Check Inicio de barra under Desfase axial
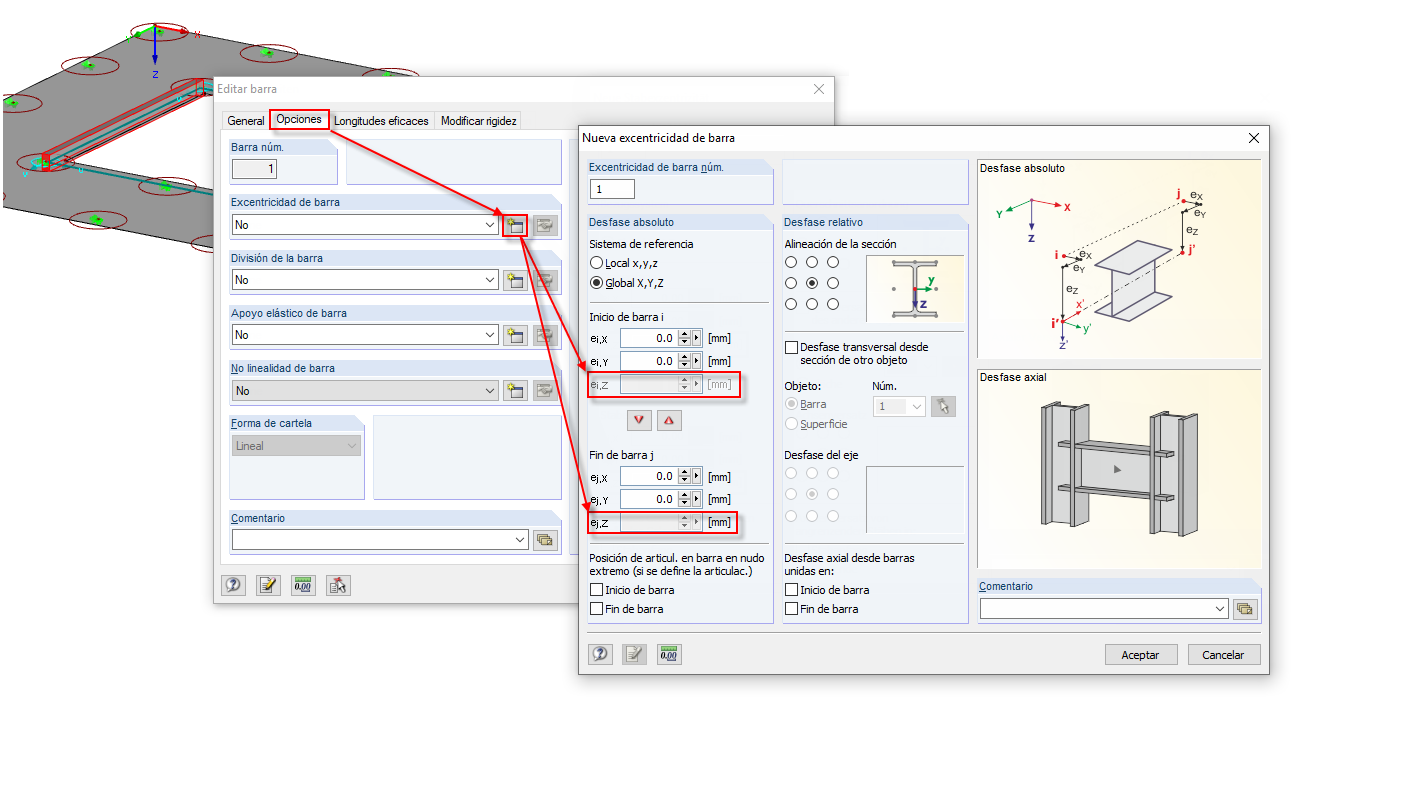The height and width of the screenshot is (793, 1412). 792,590
